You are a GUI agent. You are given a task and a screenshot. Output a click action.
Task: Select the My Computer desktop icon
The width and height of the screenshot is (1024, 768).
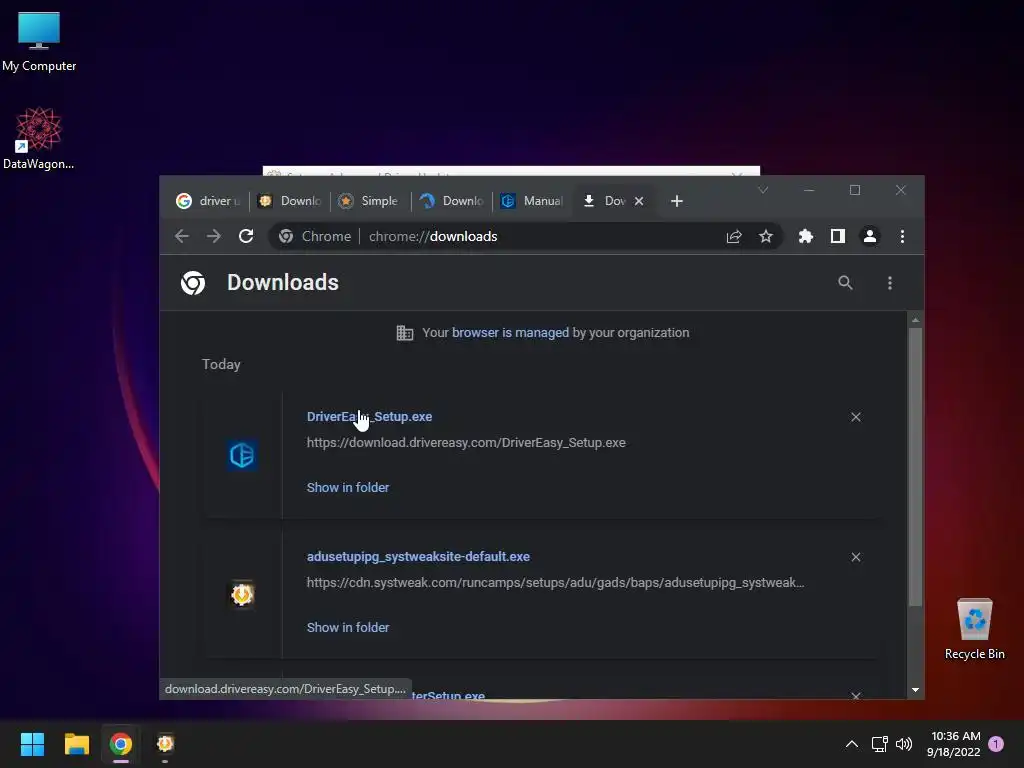click(39, 41)
